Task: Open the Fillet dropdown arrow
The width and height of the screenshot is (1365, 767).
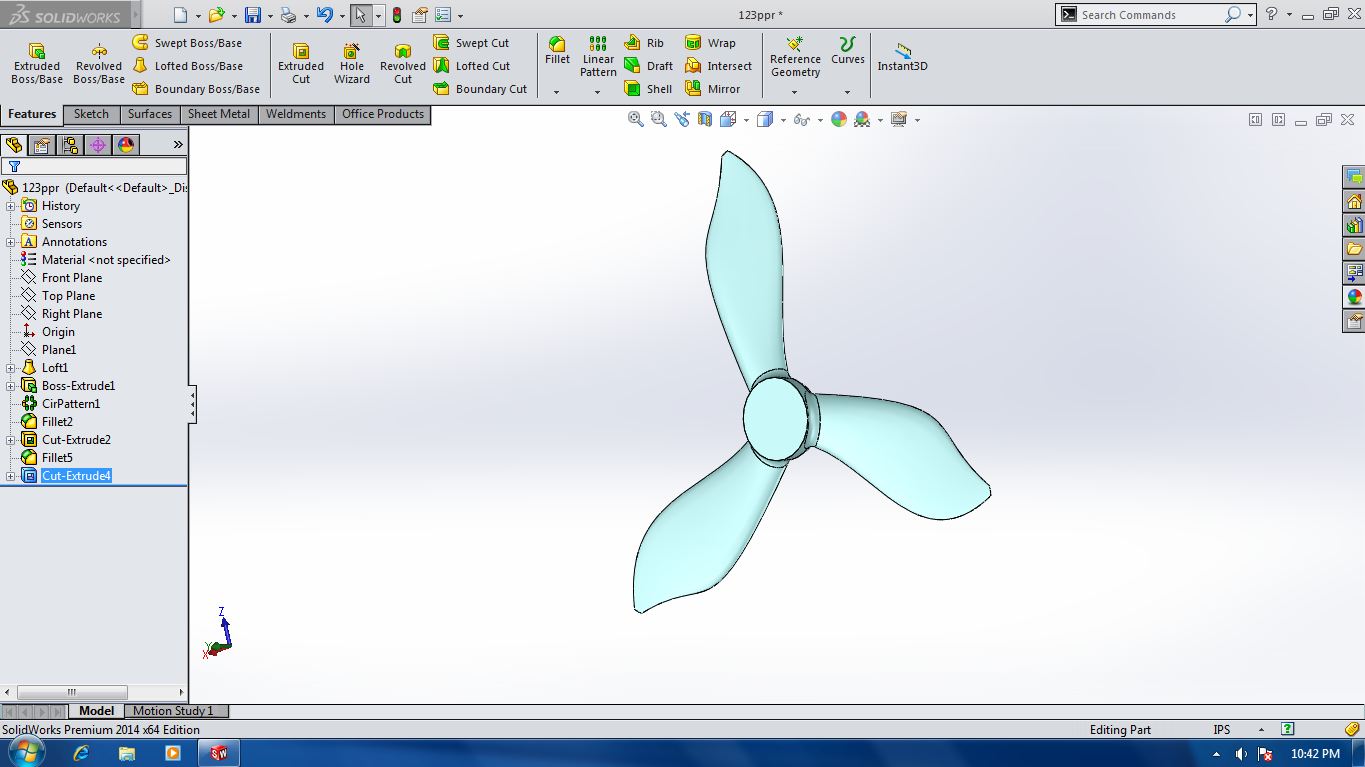Action: click(x=557, y=92)
